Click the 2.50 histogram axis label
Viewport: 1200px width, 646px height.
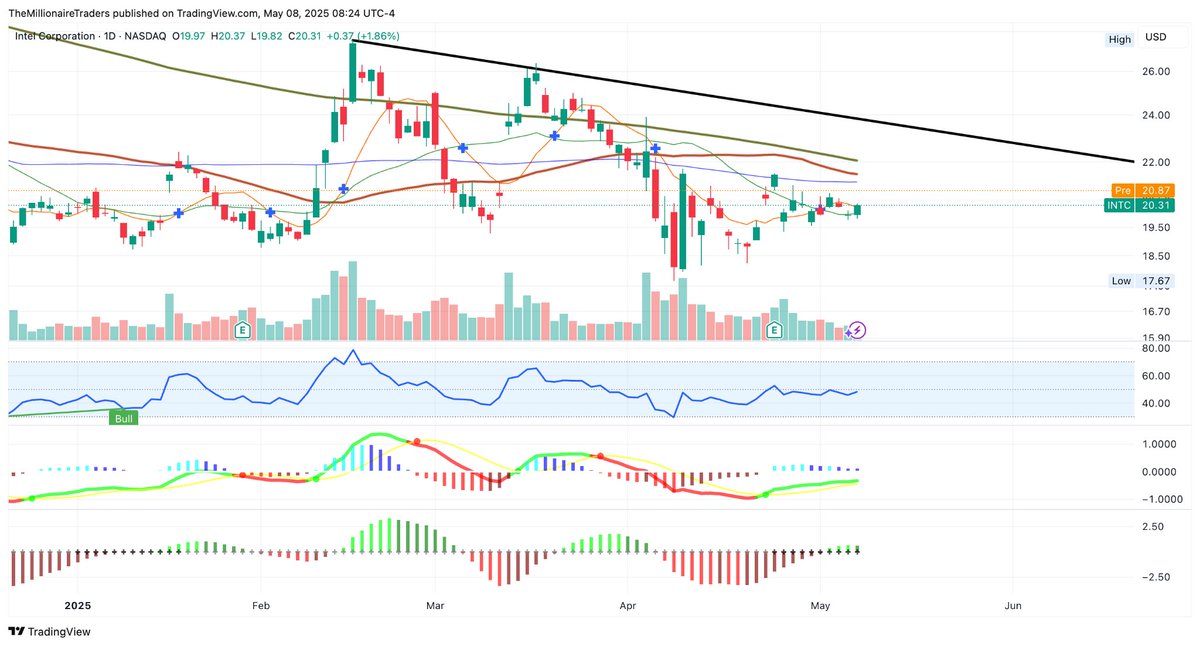pos(1153,526)
